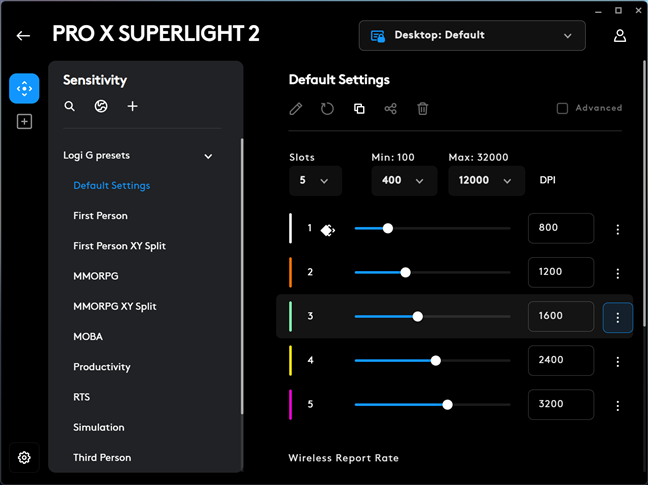The width and height of the screenshot is (648, 485).
Task: Click the 1200 DPI value field
Action: coord(561,272)
